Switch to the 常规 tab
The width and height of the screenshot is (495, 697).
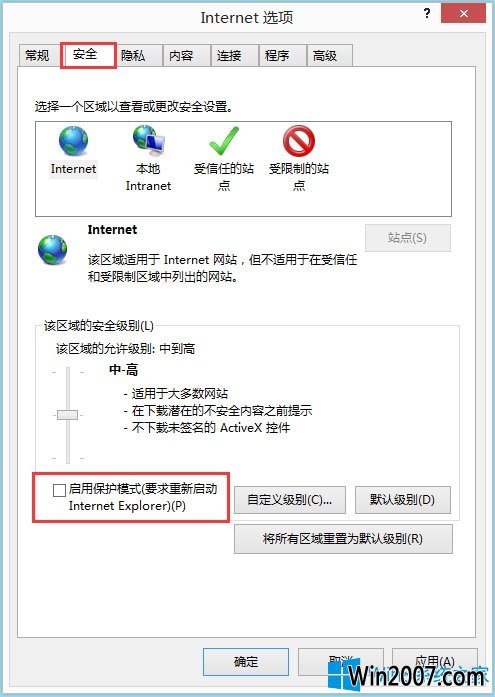click(x=37, y=56)
